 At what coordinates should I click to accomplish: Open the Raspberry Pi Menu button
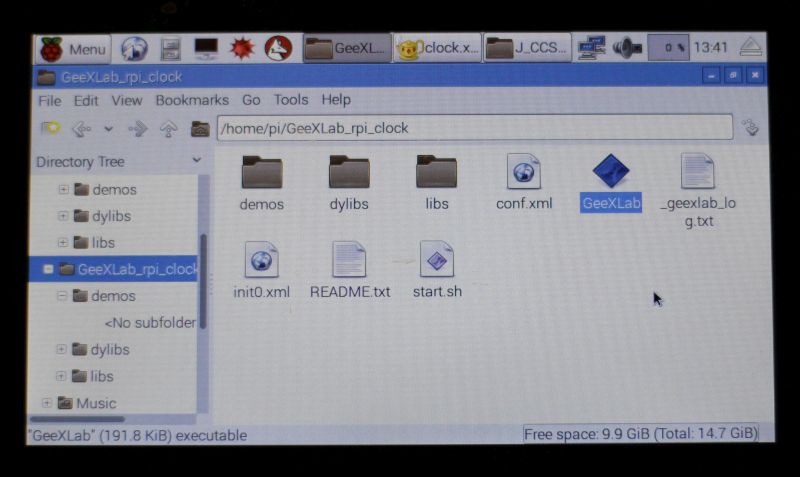73,49
